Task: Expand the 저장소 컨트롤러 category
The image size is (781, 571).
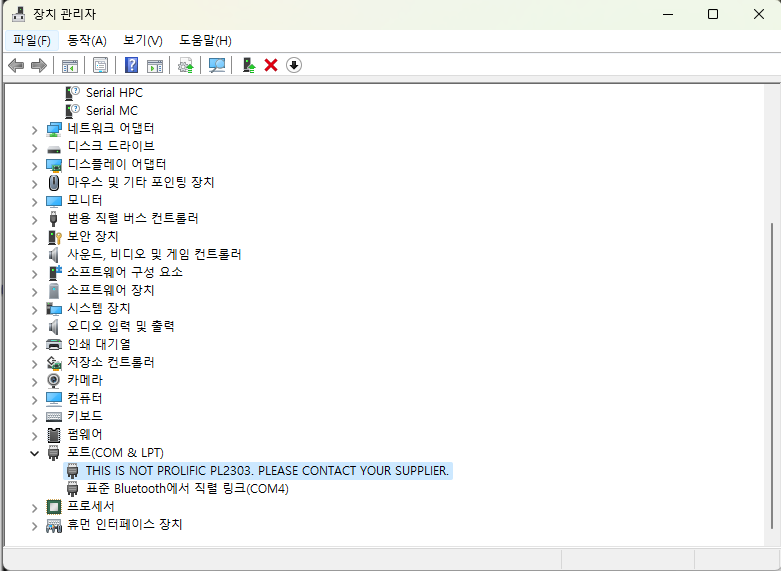Action: (34, 364)
